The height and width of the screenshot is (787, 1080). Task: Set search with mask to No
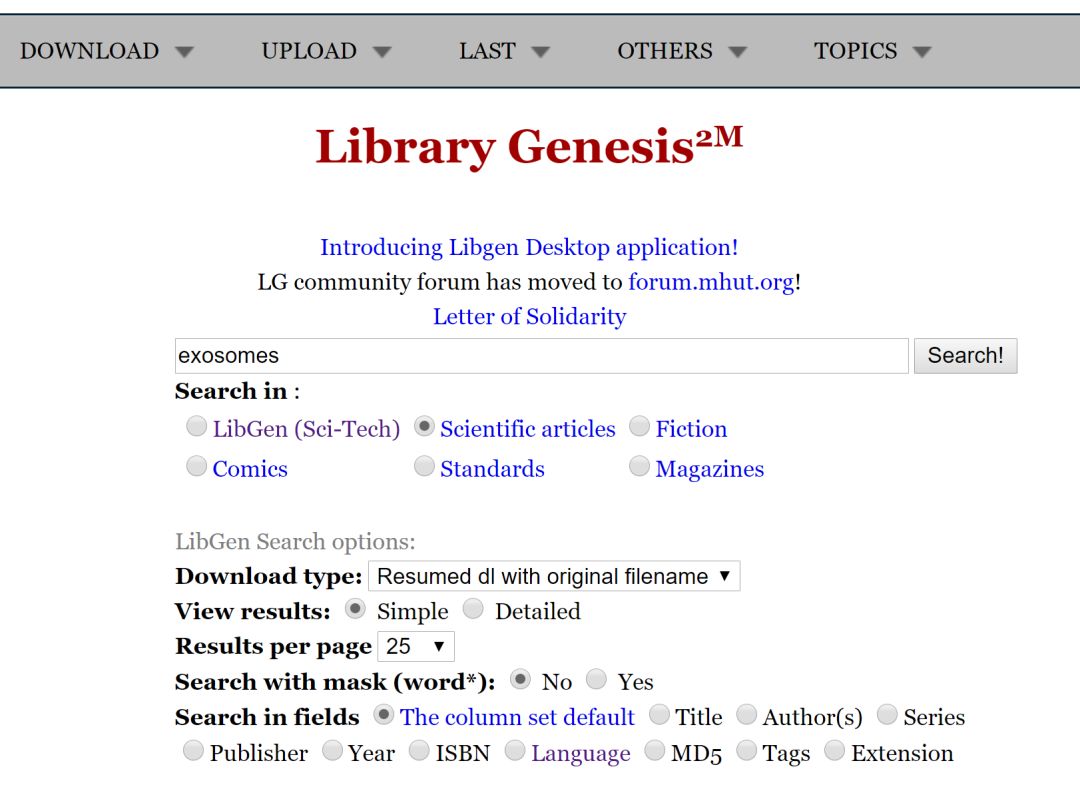point(520,680)
